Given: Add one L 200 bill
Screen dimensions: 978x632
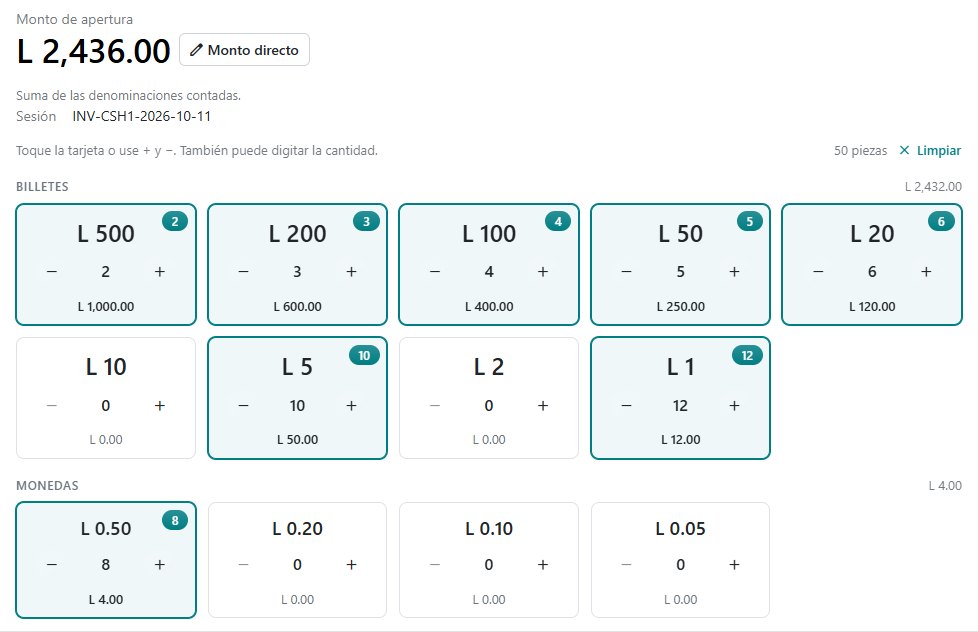Looking at the screenshot, I should point(351,271).
